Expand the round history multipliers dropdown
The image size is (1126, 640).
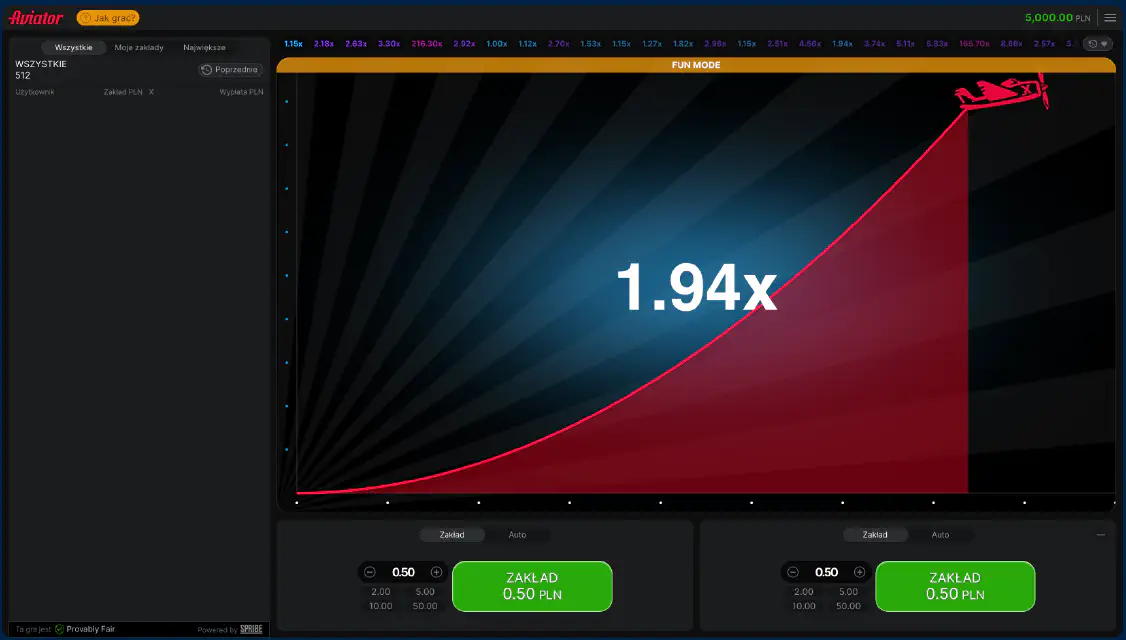[x=1098, y=44]
